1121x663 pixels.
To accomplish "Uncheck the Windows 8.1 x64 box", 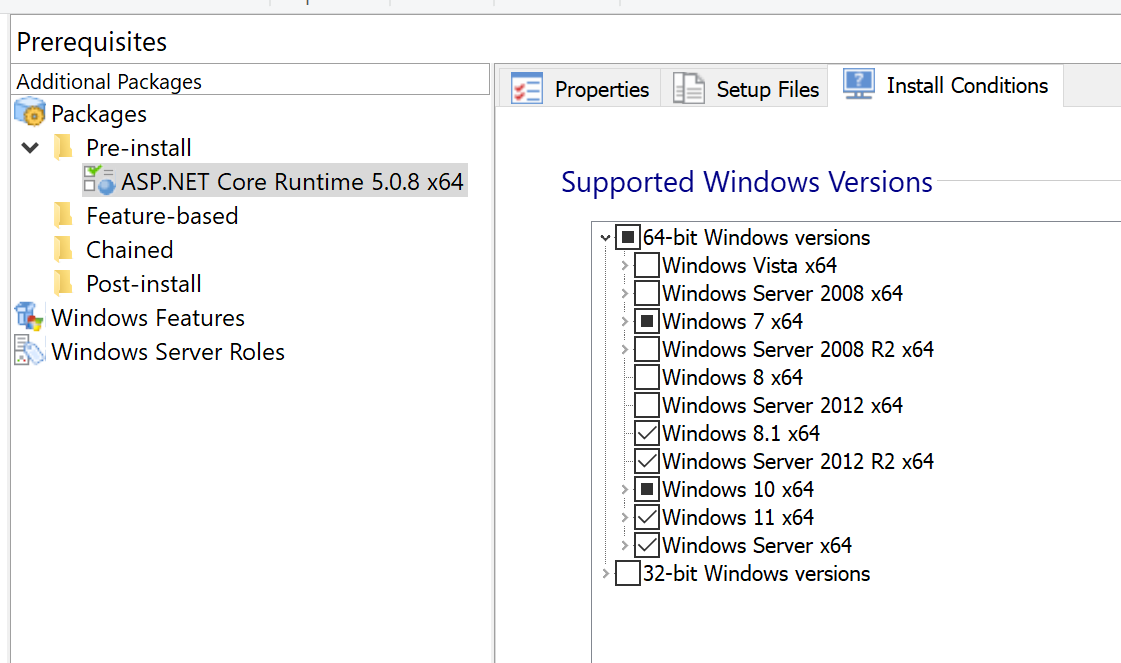I will [x=647, y=433].
